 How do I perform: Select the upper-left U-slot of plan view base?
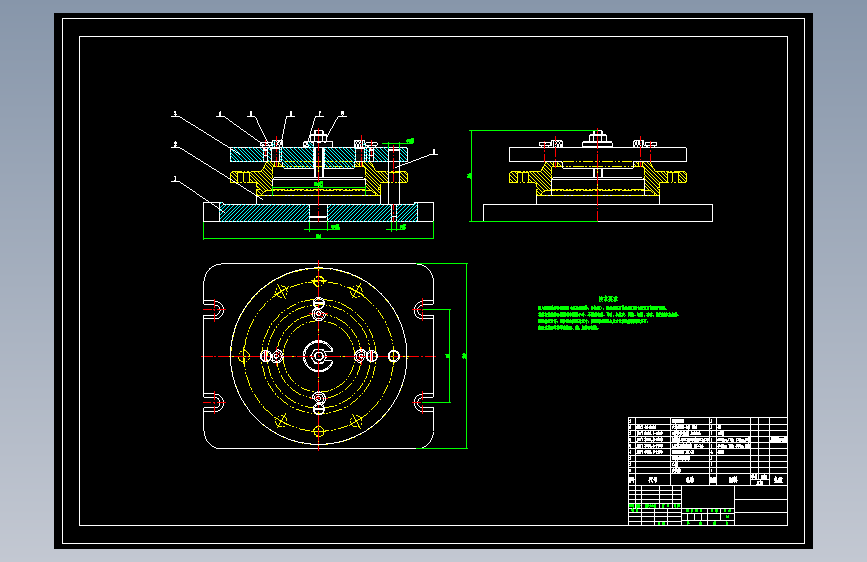(x=215, y=310)
